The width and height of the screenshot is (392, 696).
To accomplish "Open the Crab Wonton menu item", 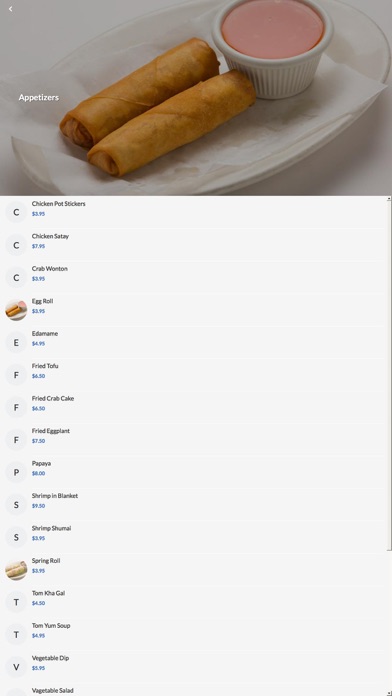I will pos(193,277).
